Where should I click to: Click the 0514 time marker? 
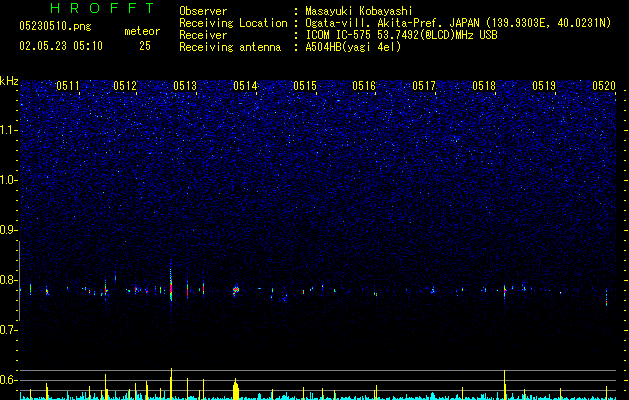(x=245, y=86)
